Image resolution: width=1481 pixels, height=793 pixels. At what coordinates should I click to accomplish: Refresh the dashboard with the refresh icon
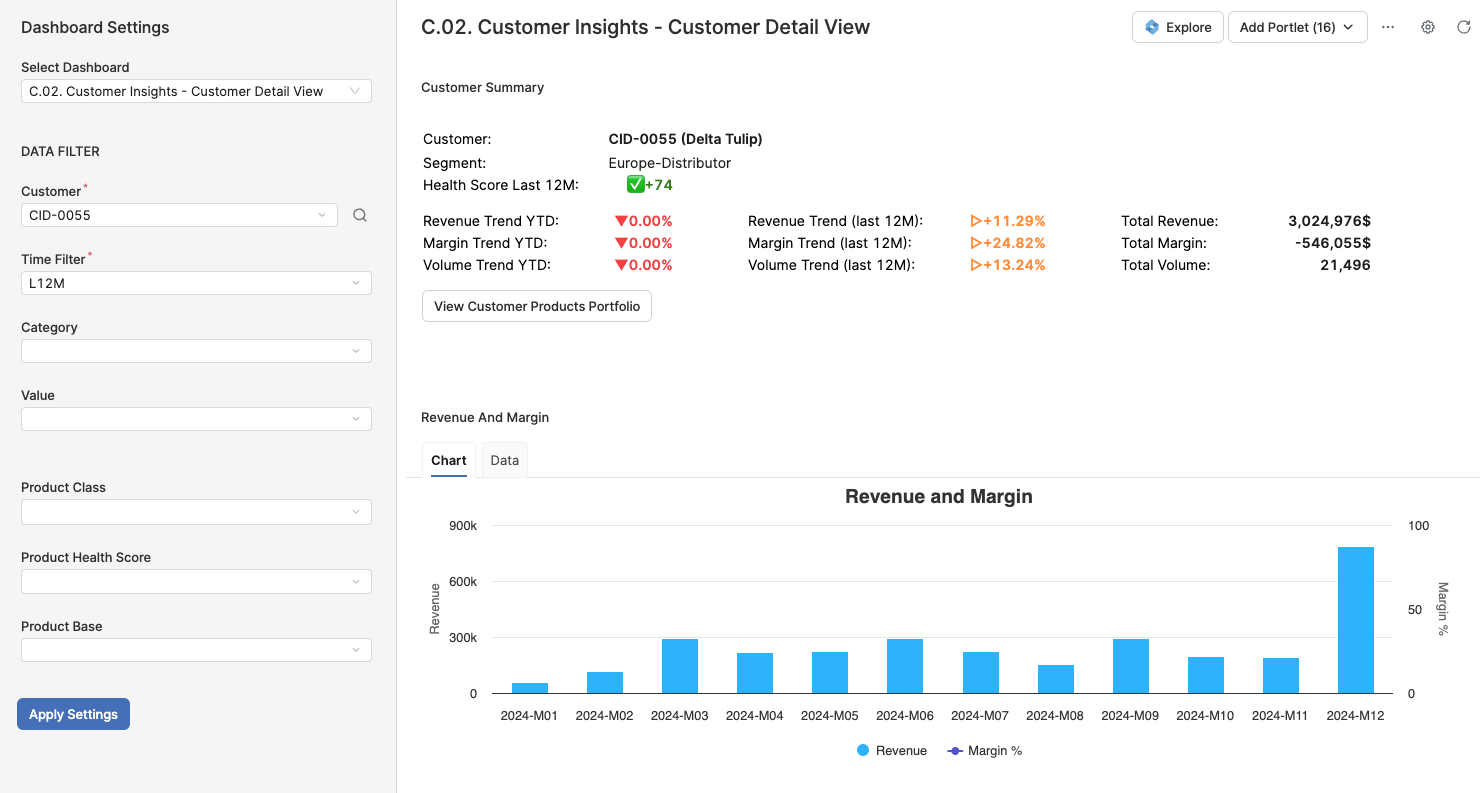coord(1464,27)
